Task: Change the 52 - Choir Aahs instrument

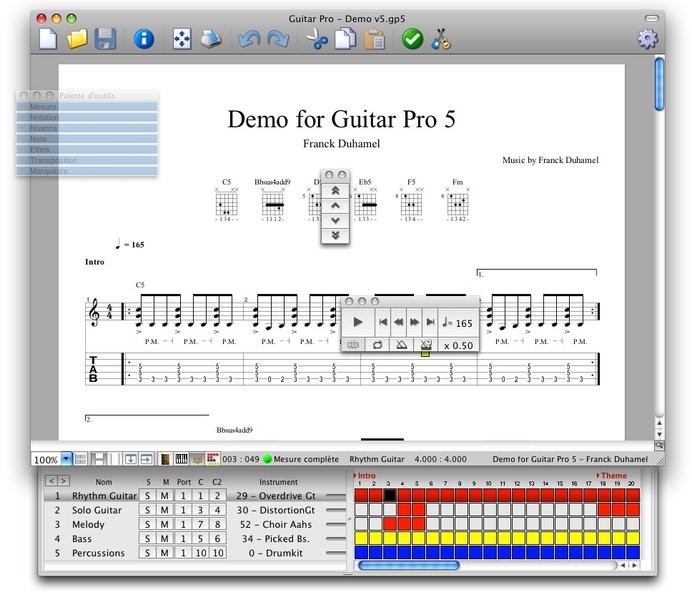Action: [x=276, y=524]
